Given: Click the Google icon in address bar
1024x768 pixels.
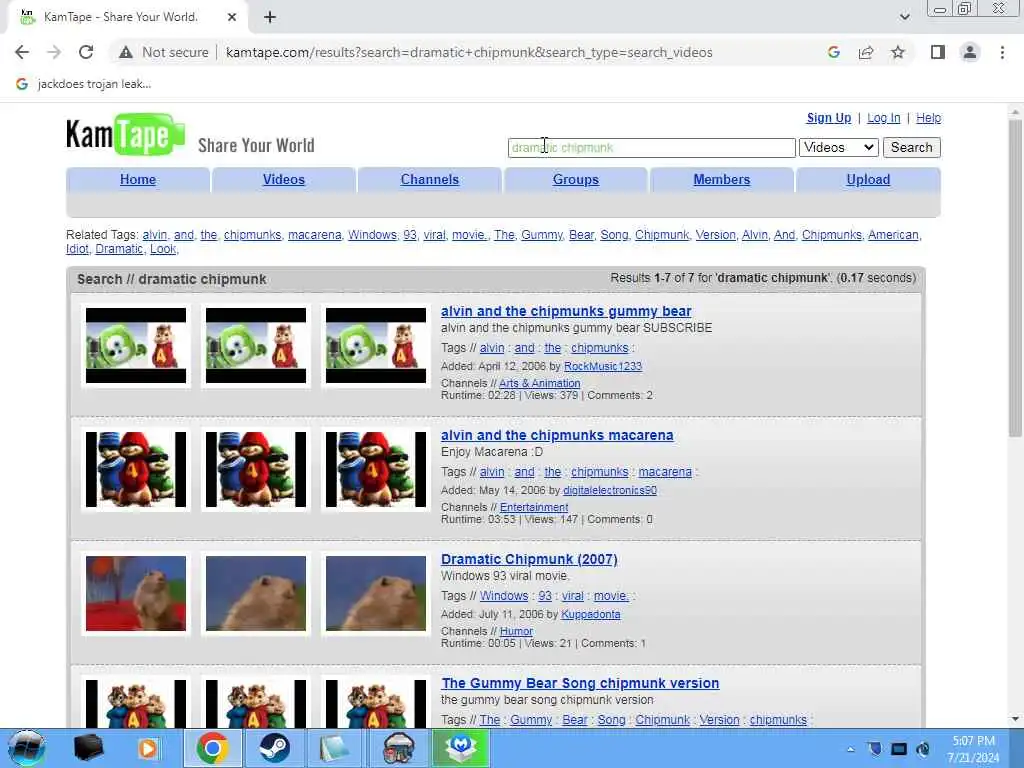Looking at the screenshot, I should pyautogui.click(x=833, y=52).
